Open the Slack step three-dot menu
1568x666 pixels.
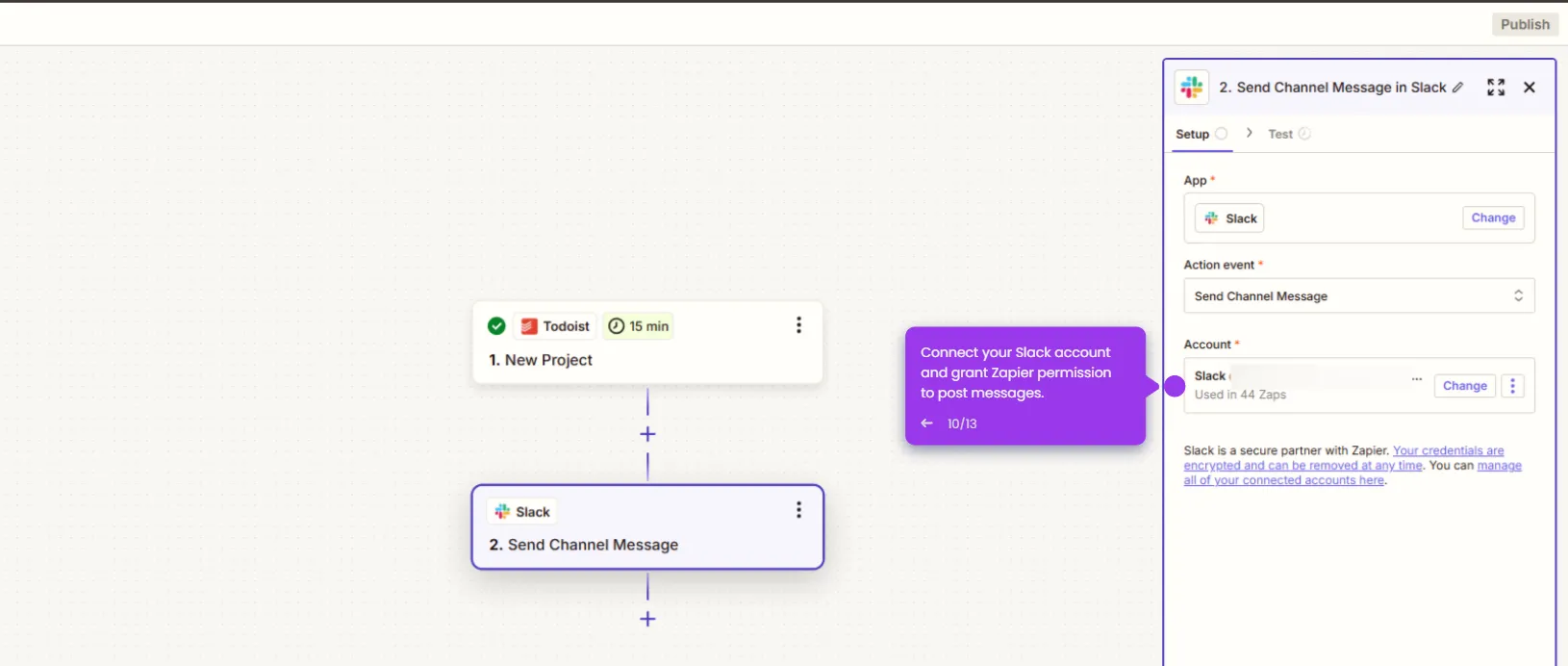pos(798,510)
